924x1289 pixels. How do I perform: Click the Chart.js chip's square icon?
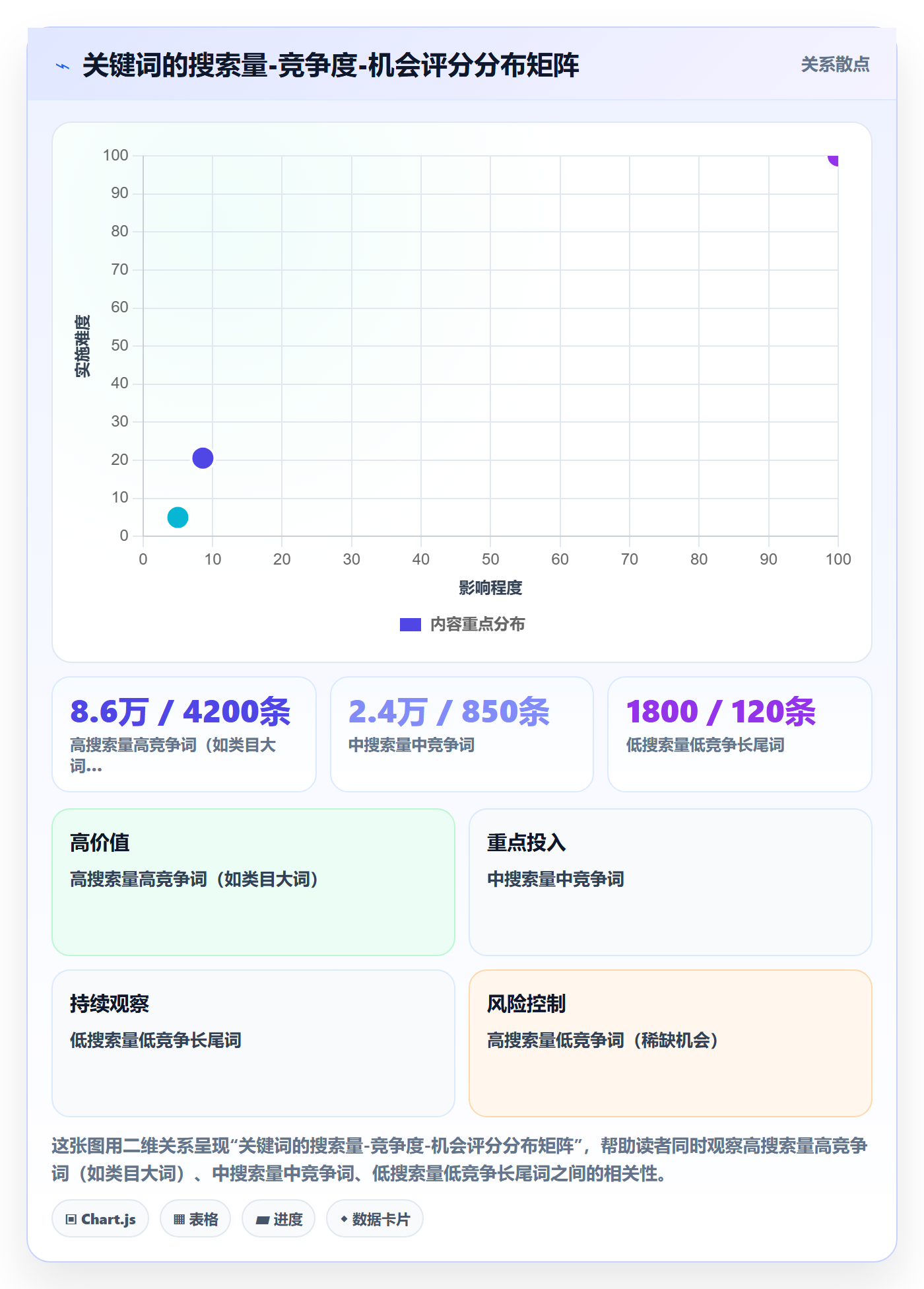tap(71, 1220)
